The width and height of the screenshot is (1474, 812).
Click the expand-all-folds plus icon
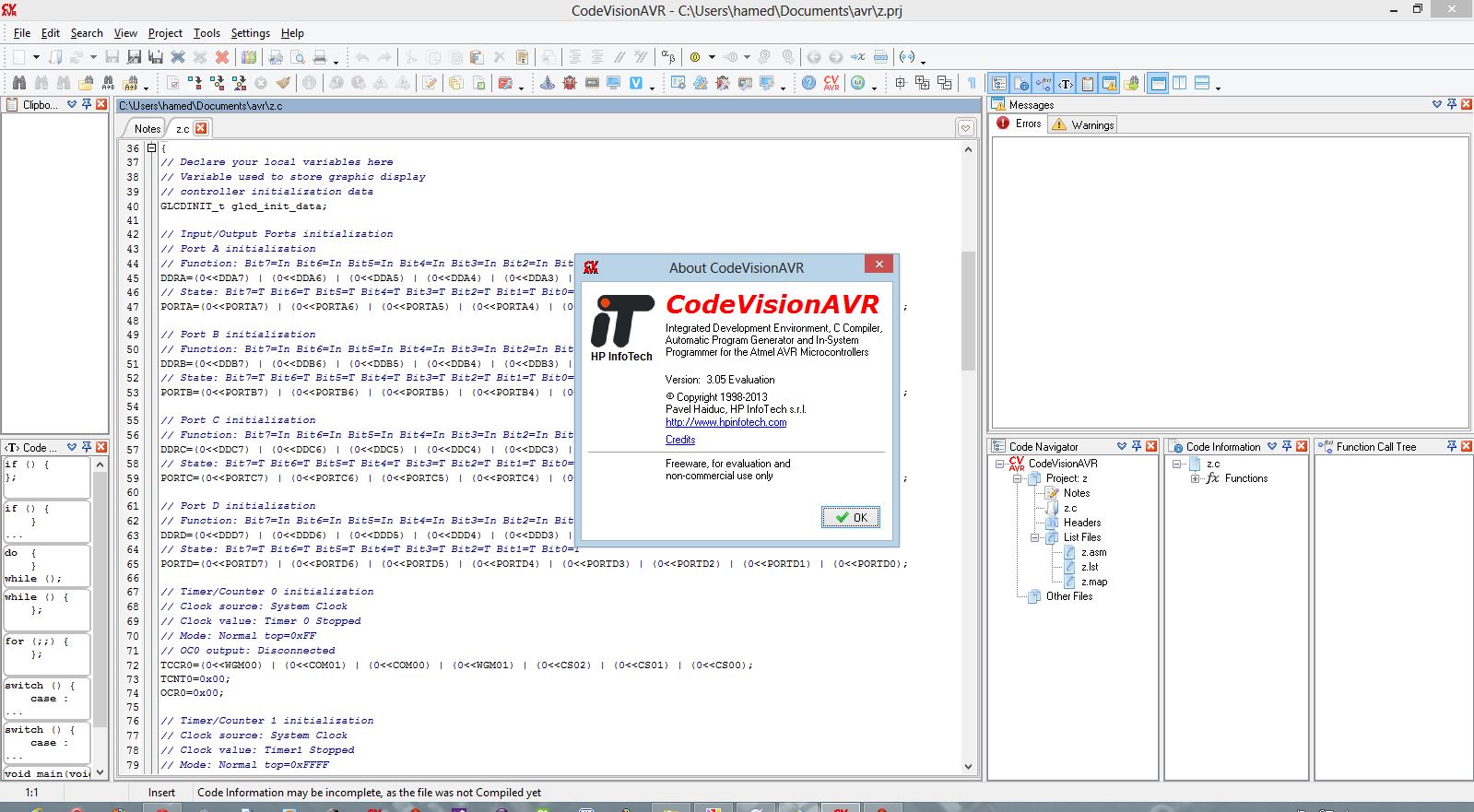pos(923,83)
